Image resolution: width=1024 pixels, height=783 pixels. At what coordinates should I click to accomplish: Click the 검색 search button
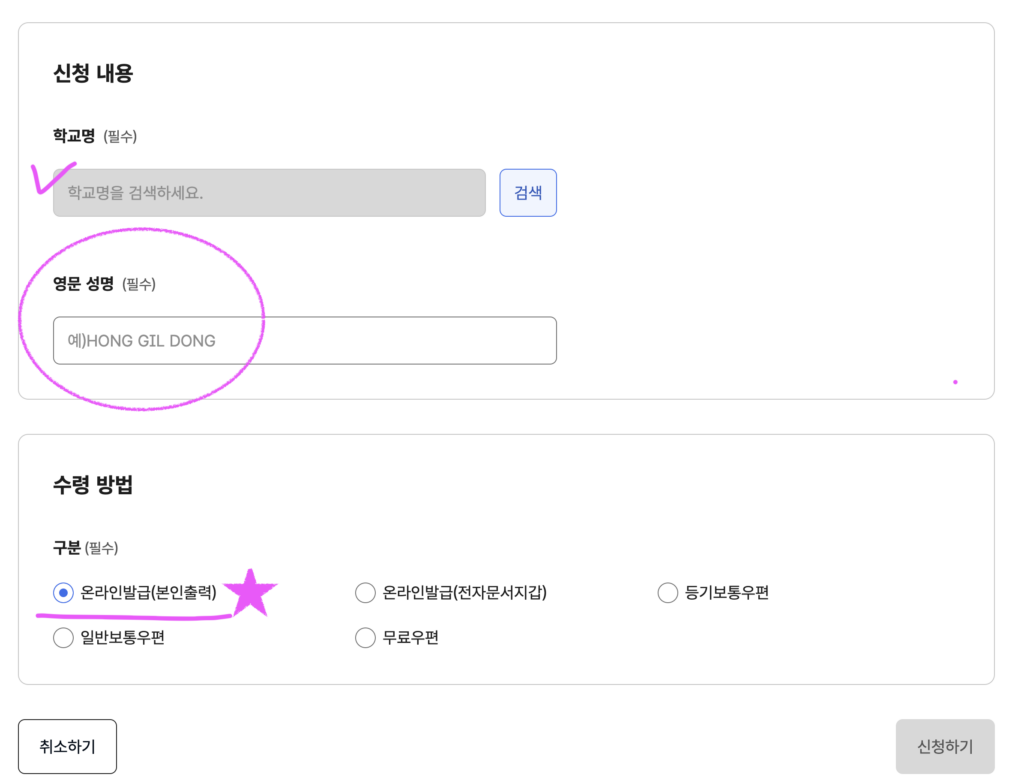click(528, 192)
